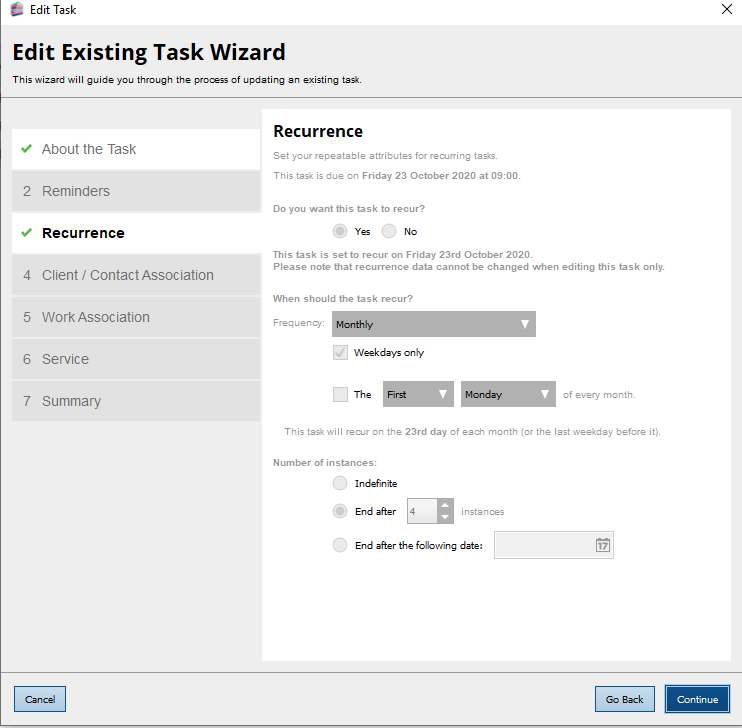
Task: Open the calendar date picker icon
Action: tap(602, 545)
